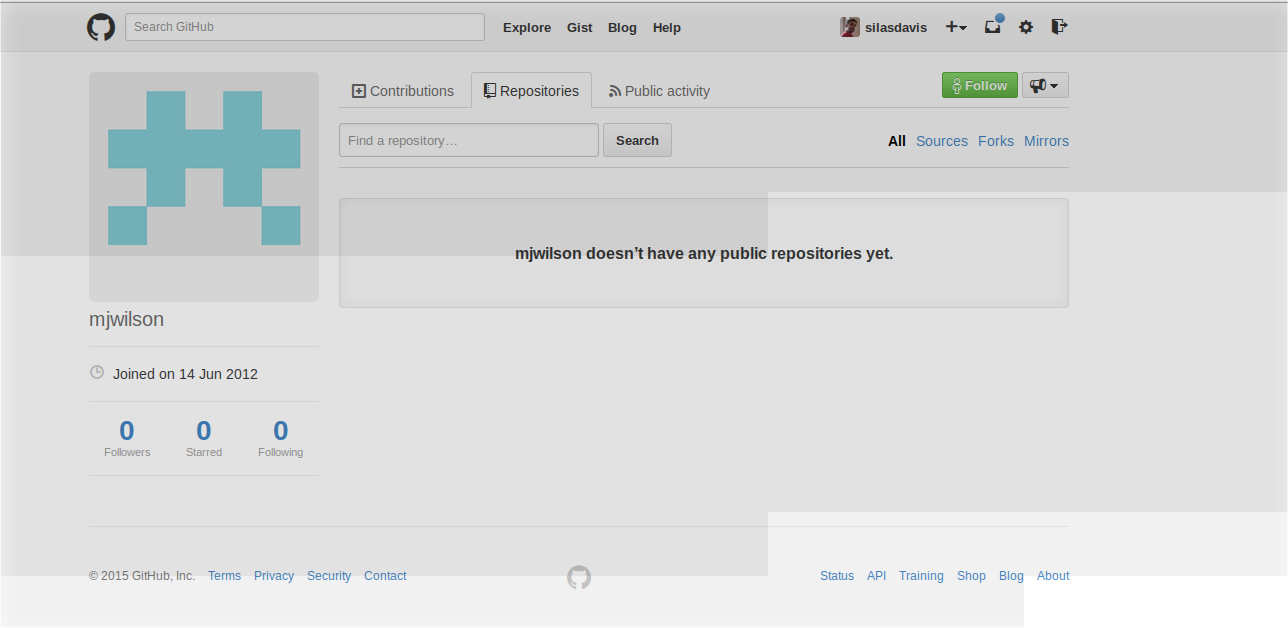Click mjwilson's identicon avatar image
Image resolution: width=1288 pixels, height=628 pixels.
[204, 187]
